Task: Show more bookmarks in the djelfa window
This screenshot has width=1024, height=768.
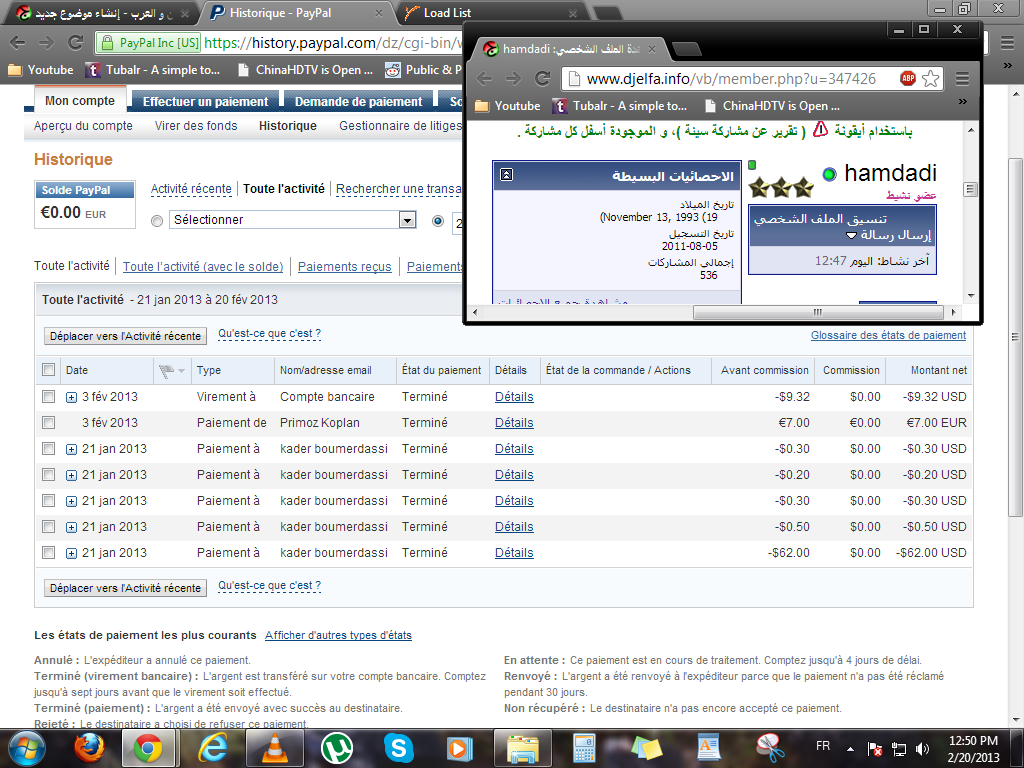Action: 962,102
